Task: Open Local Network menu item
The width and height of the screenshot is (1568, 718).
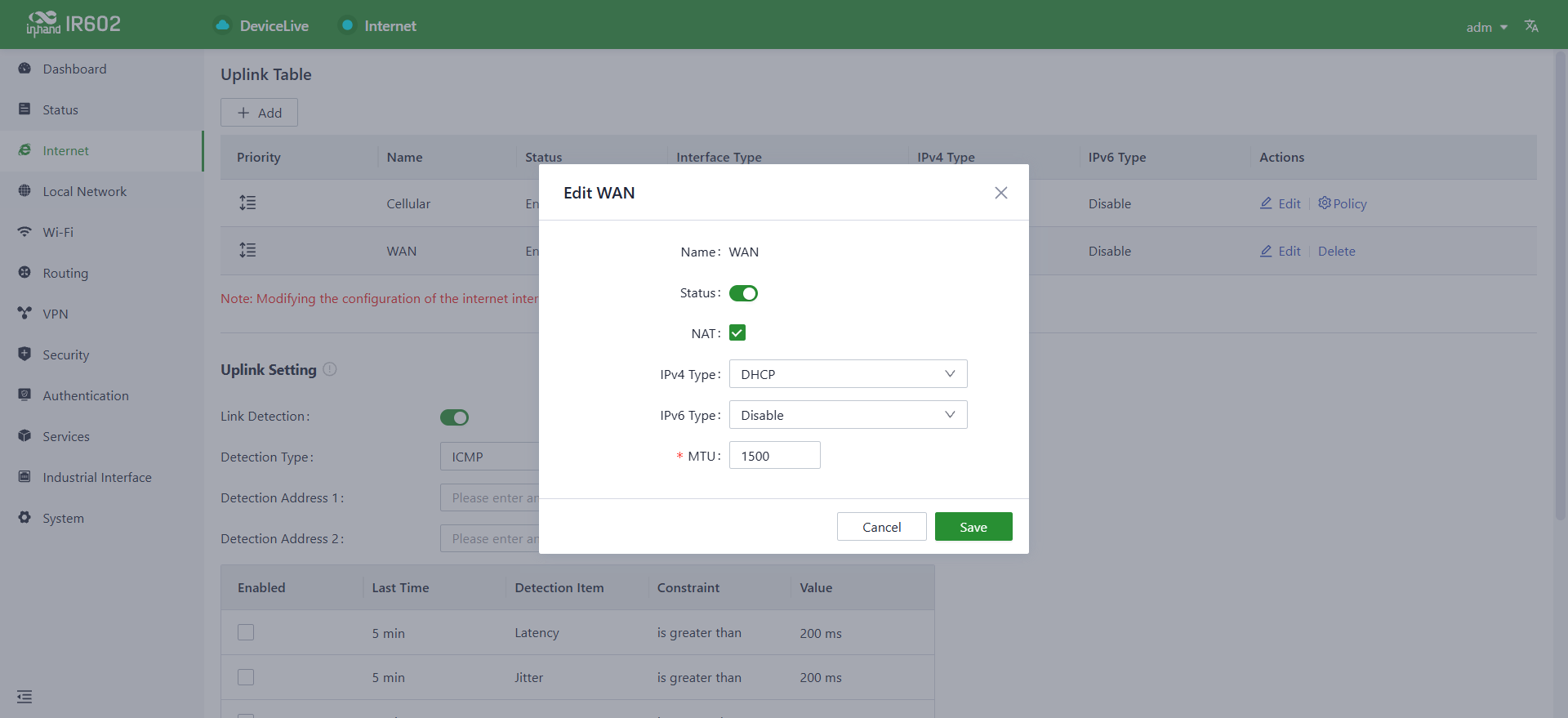Action: [102, 191]
